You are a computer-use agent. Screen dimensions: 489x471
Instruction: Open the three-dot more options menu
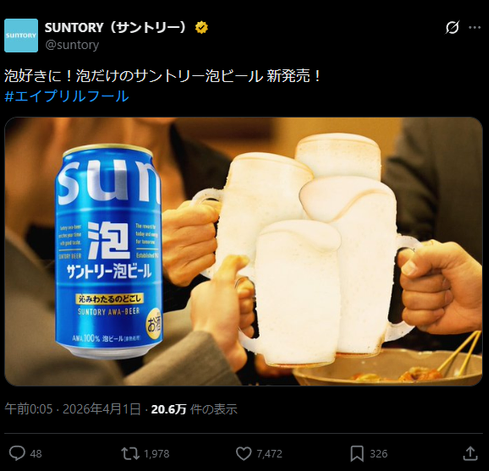(475, 27)
